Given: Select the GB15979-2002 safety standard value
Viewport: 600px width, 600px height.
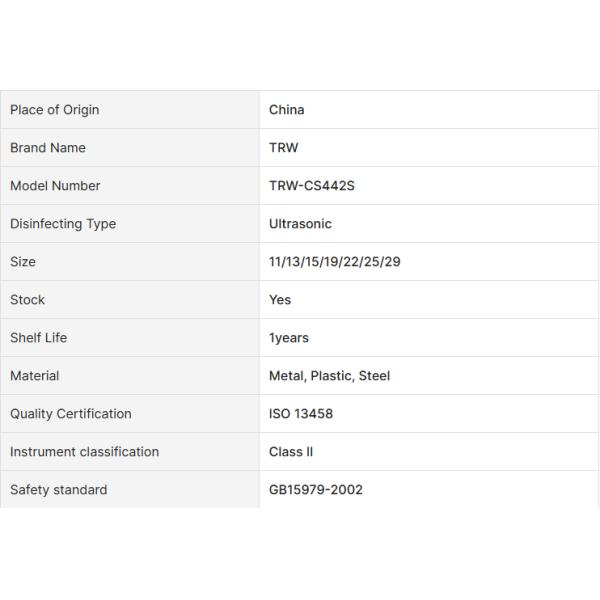Looking at the screenshot, I should (316, 490).
